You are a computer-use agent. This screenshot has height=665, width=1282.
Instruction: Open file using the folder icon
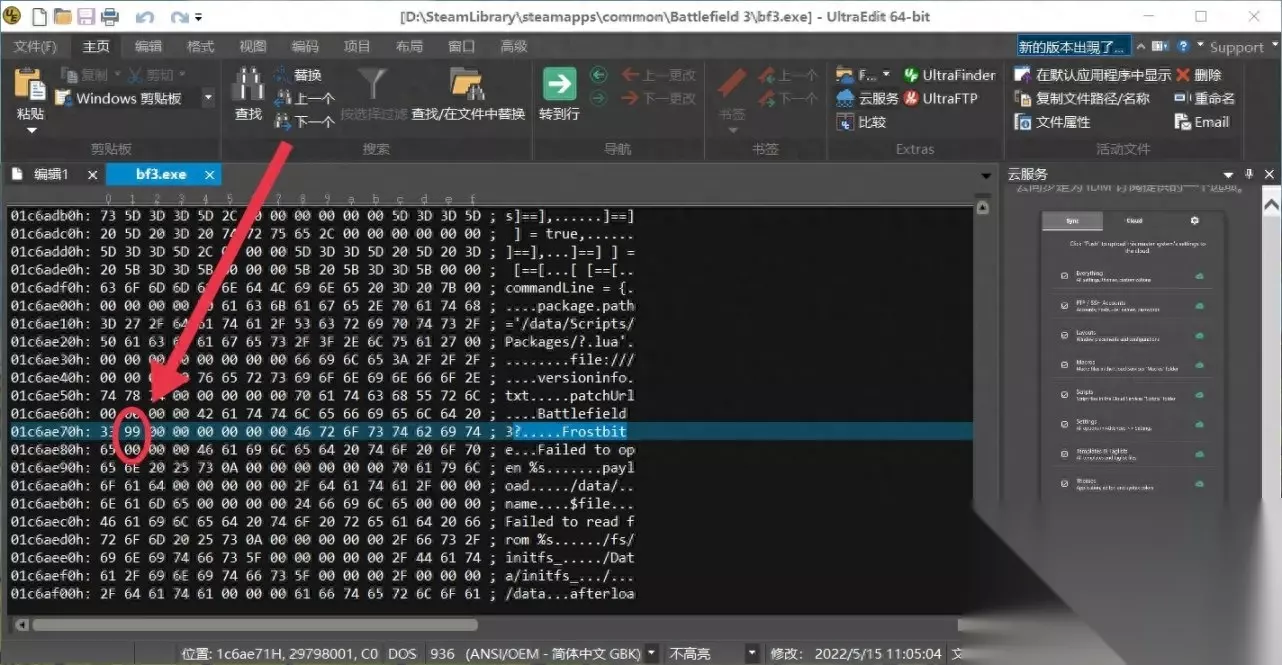[x=63, y=17]
